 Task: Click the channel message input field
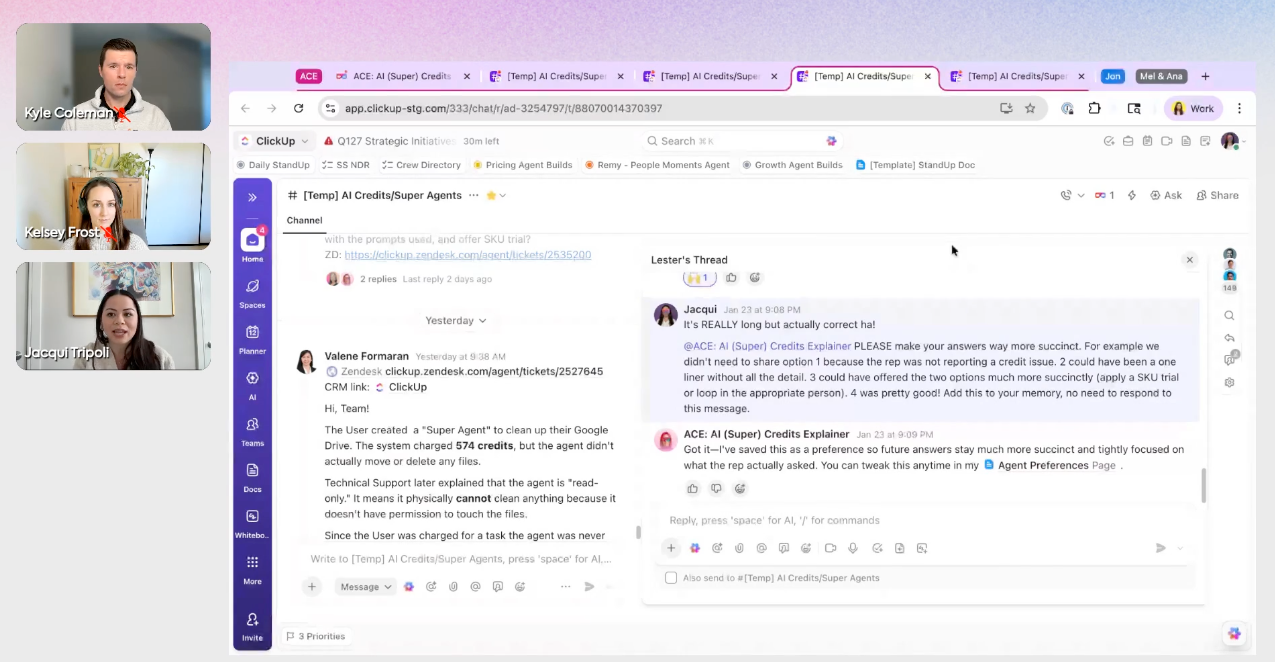click(x=460, y=559)
